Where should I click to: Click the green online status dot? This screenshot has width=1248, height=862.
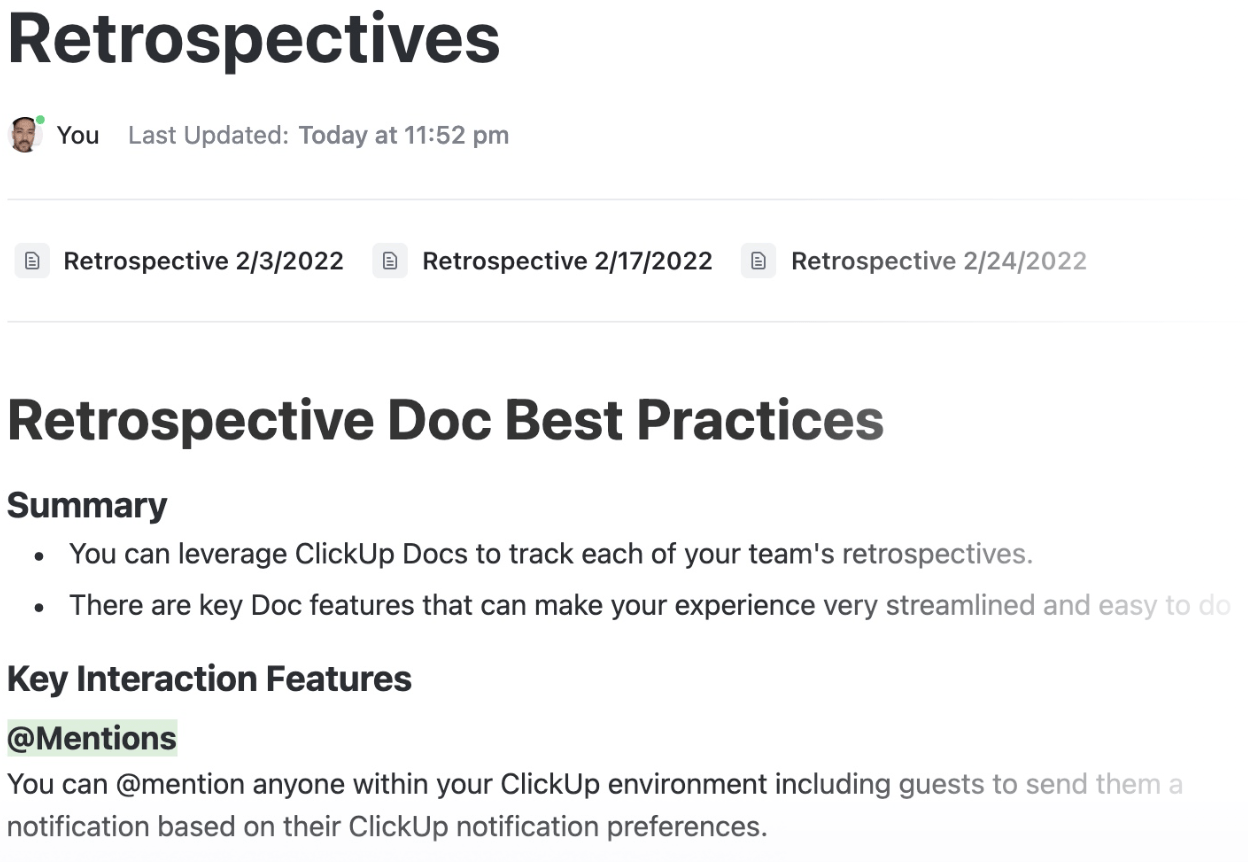click(x=40, y=120)
